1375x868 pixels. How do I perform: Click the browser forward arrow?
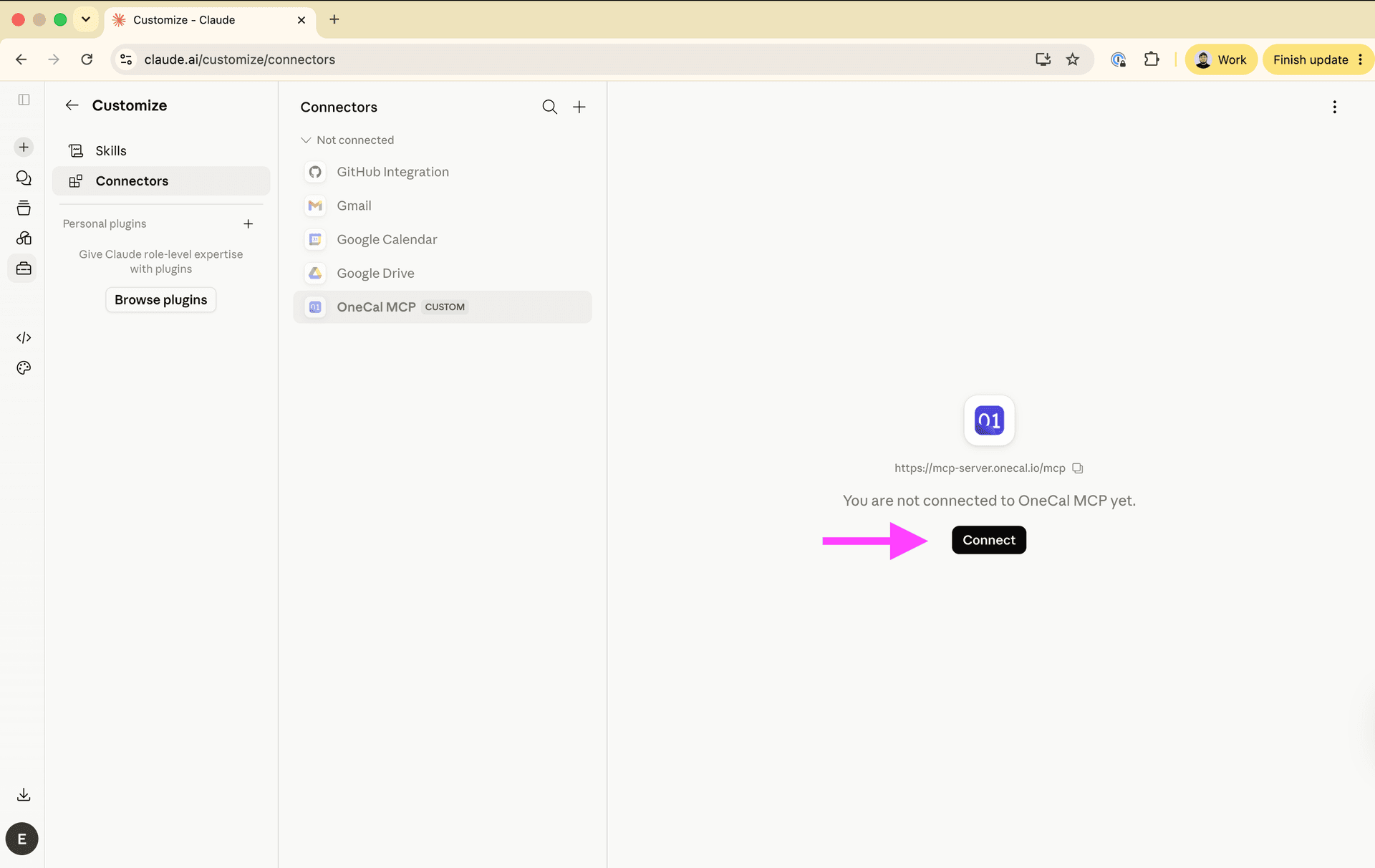54,59
